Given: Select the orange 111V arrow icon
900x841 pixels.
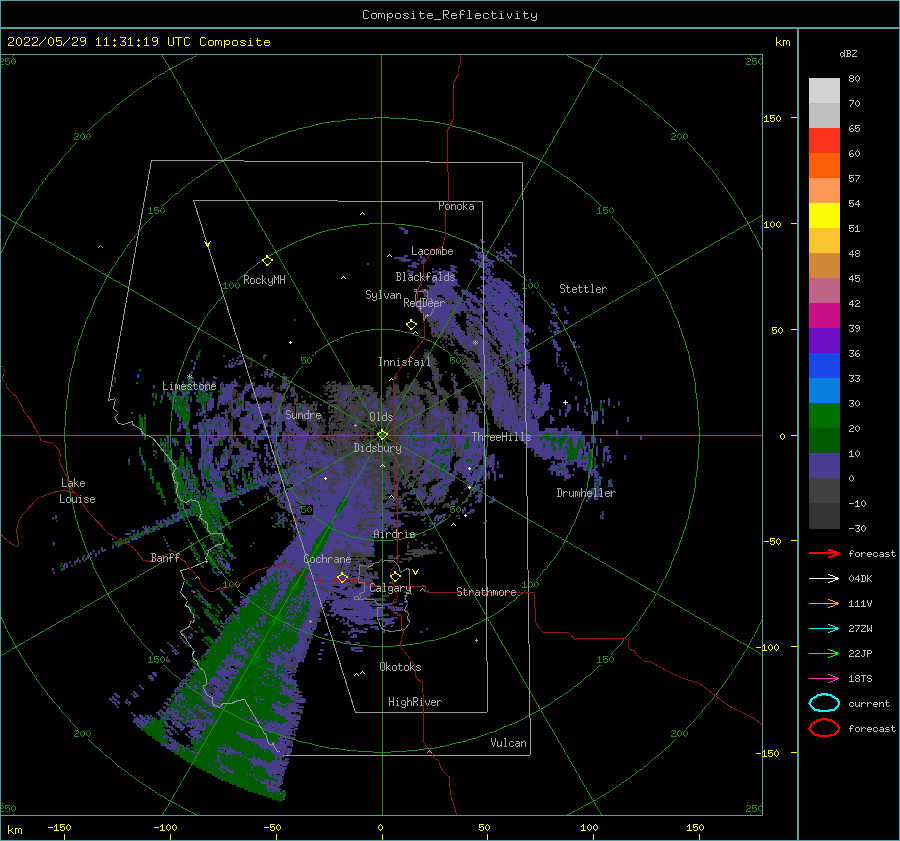Looking at the screenshot, I should click(824, 603).
